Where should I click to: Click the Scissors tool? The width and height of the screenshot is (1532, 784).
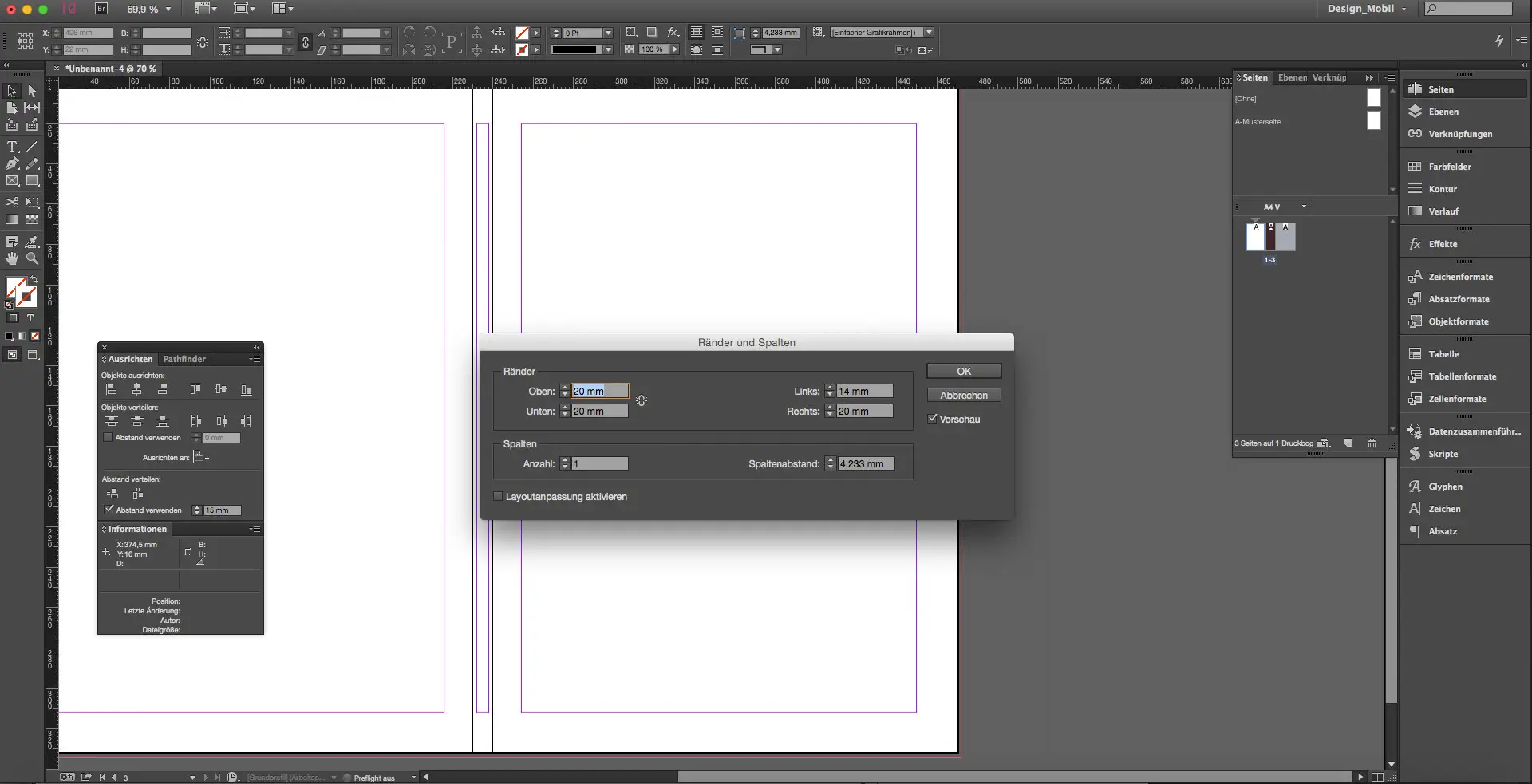pyautogui.click(x=12, y=203)
